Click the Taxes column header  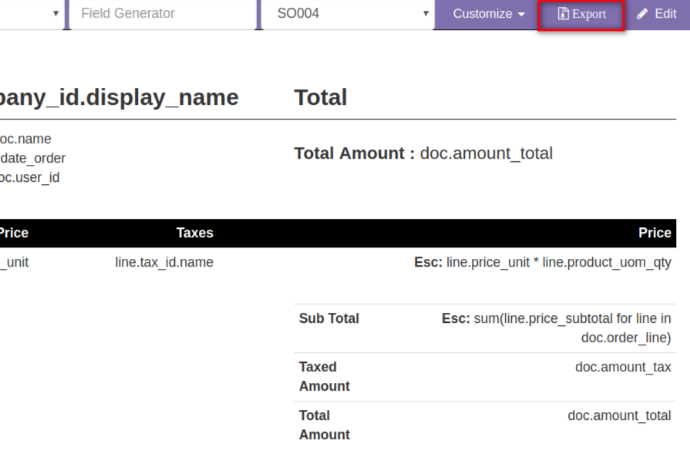coord(195,233)
